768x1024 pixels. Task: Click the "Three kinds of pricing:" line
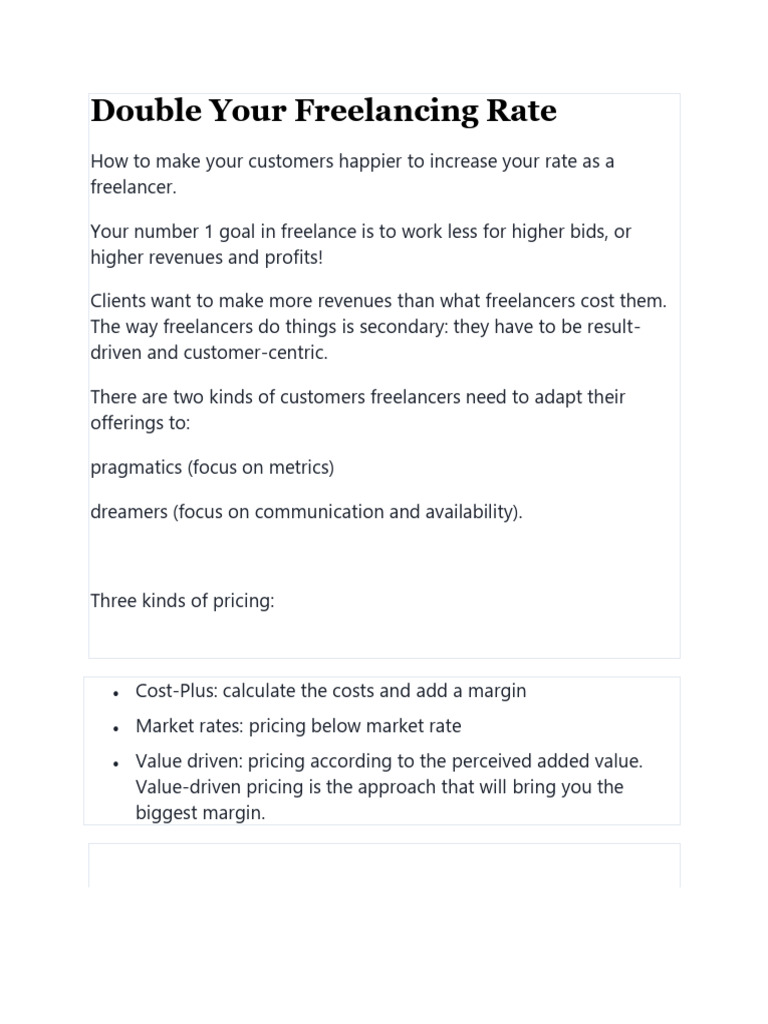pos(182,602)
